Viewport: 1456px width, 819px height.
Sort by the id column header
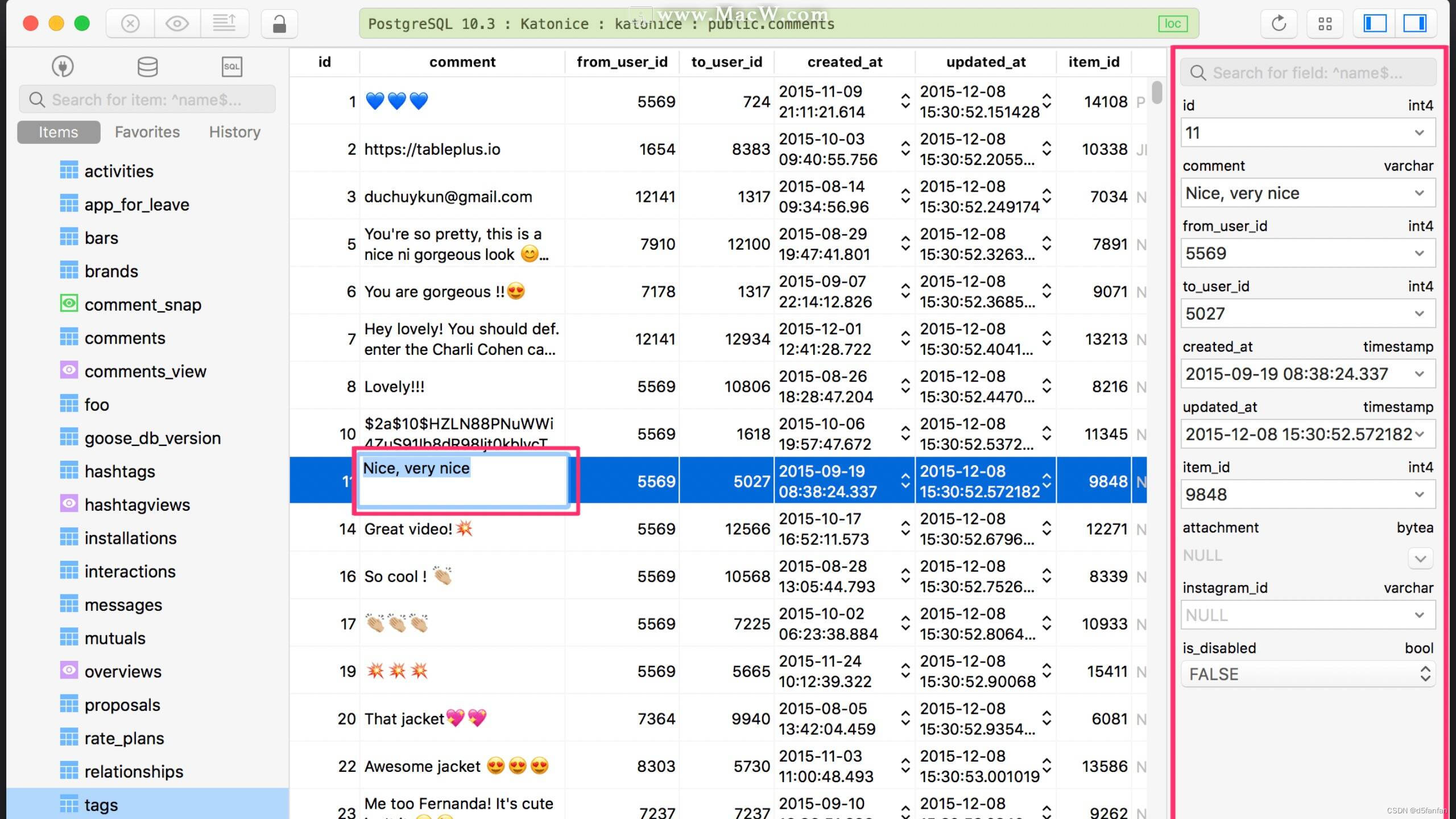324,61
